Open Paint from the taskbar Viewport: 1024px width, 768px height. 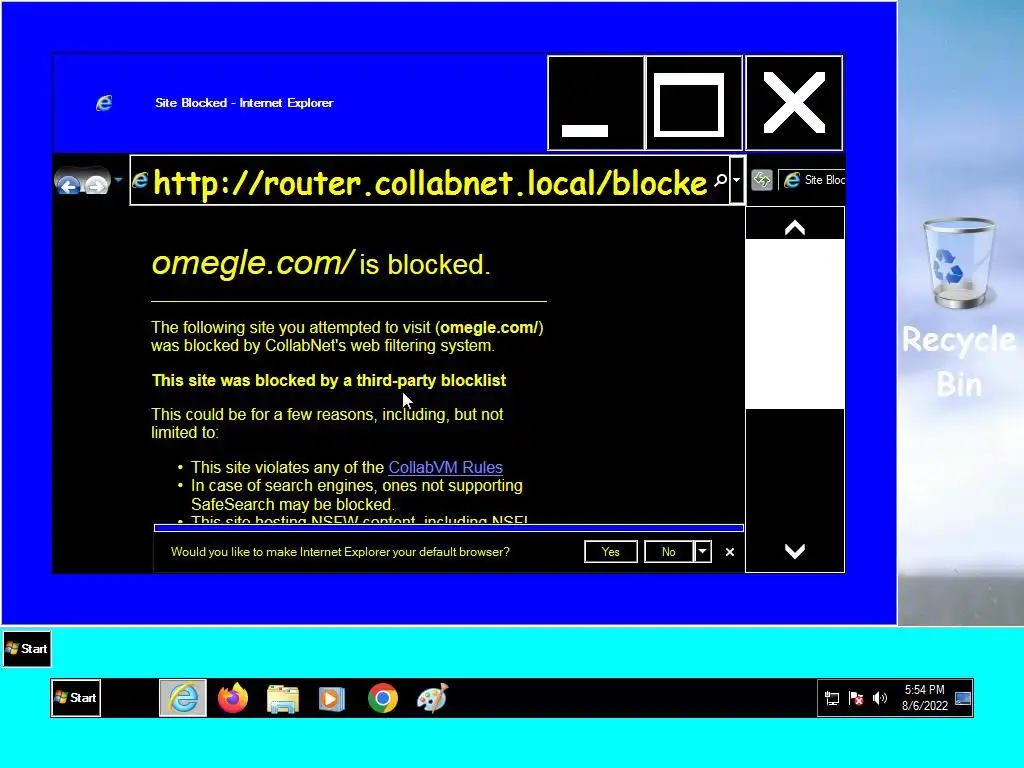tap(432, 698)
